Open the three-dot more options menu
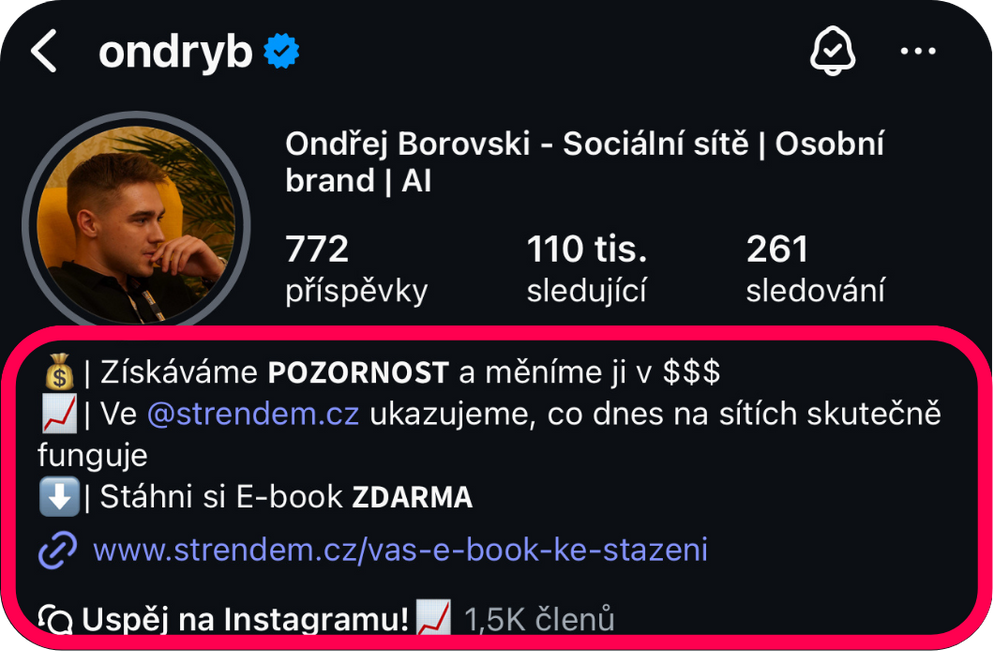994x651 pixels. click(x=918, y=51)
